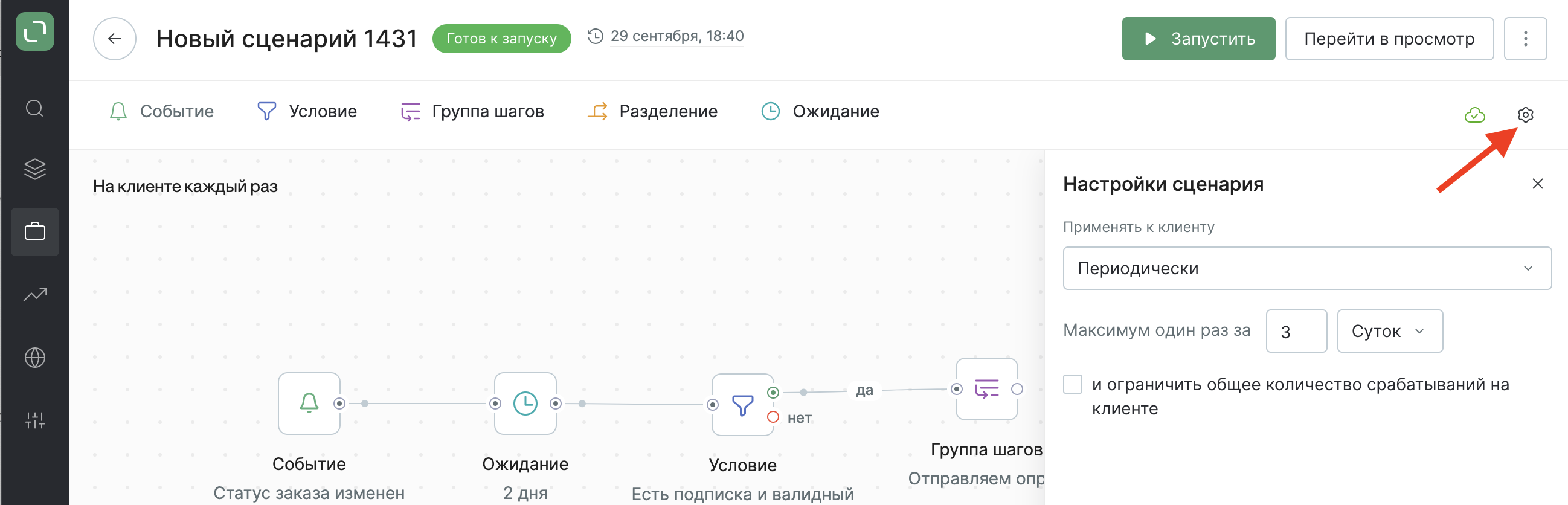Click the history clock icon beside the date
The width and height of the screenshot is (1568, 505).
coord(596,36)
